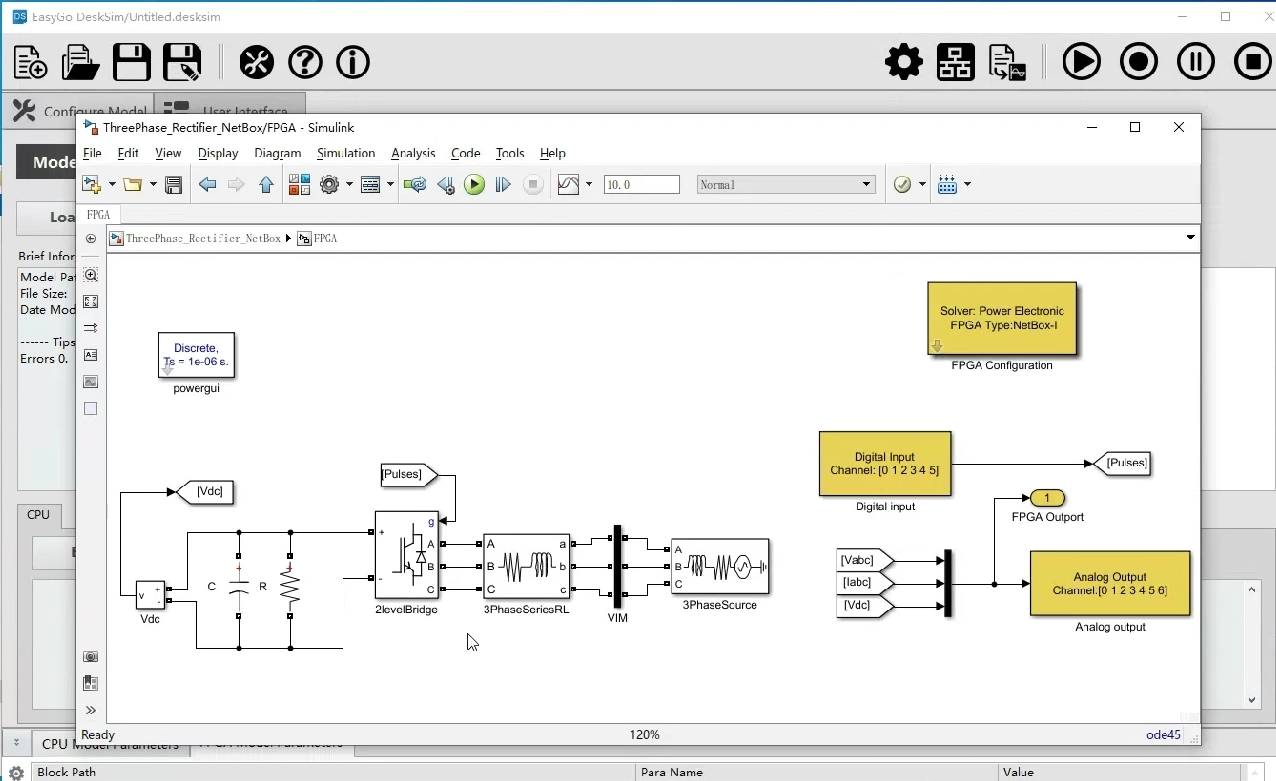Image resolution: width=1276 pixels, height=781 pixels.
Task: Open the Normal simulation mode dropdown
Action: [x=785, y=185]
